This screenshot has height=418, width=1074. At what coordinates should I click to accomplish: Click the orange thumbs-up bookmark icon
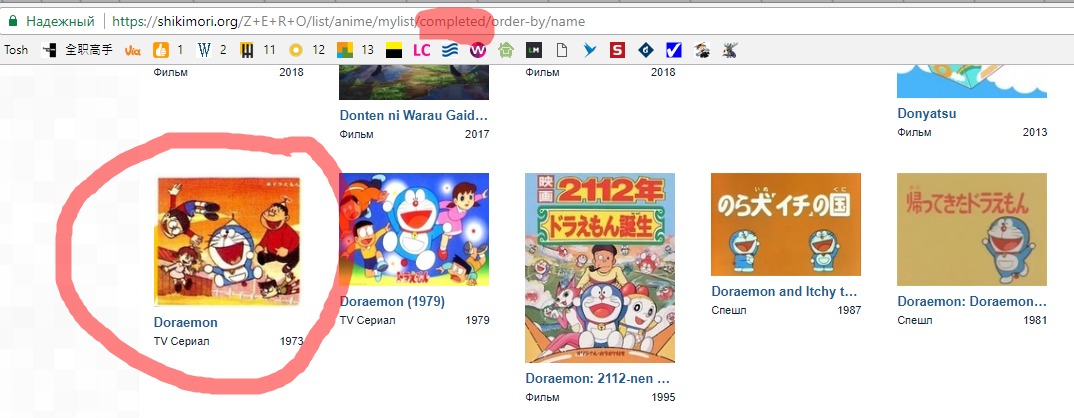tap(160, 49)
